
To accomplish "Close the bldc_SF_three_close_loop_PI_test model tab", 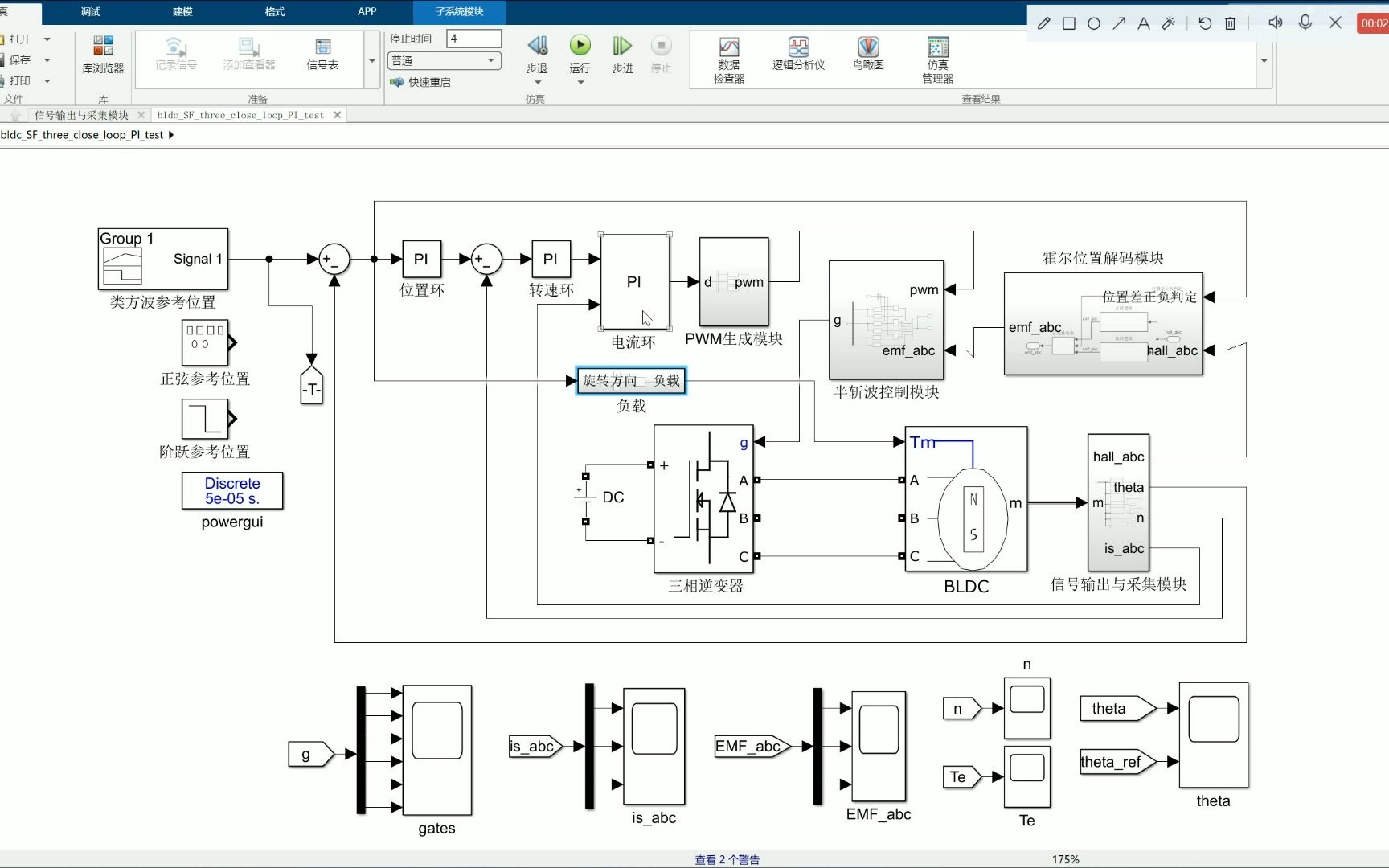I will [x=338, y=115].
